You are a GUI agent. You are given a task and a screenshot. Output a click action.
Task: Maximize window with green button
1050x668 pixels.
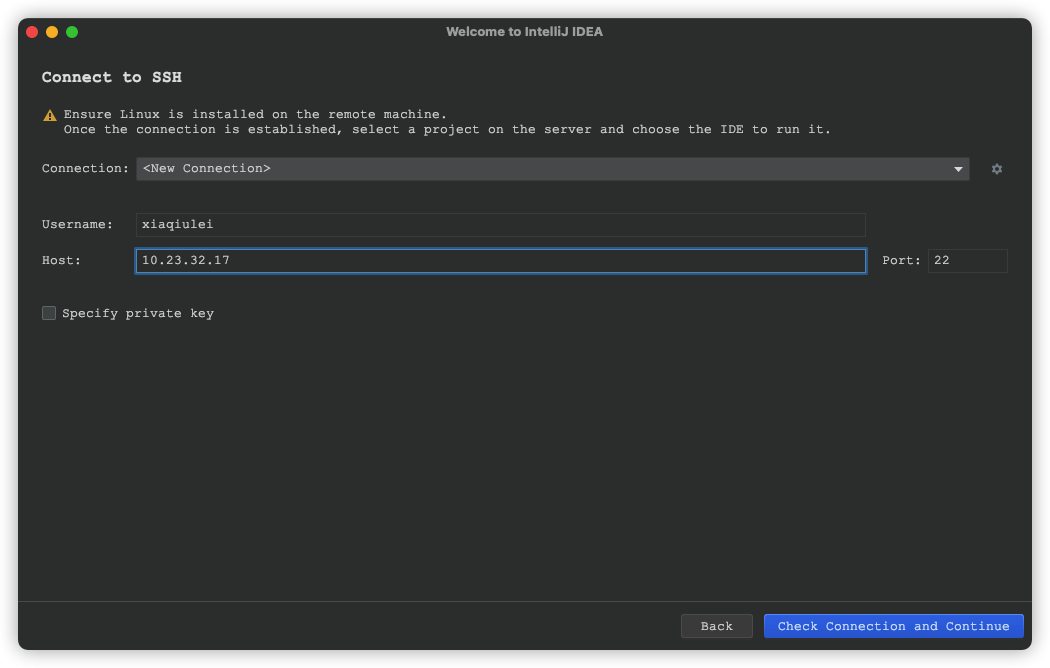[72, 32]
